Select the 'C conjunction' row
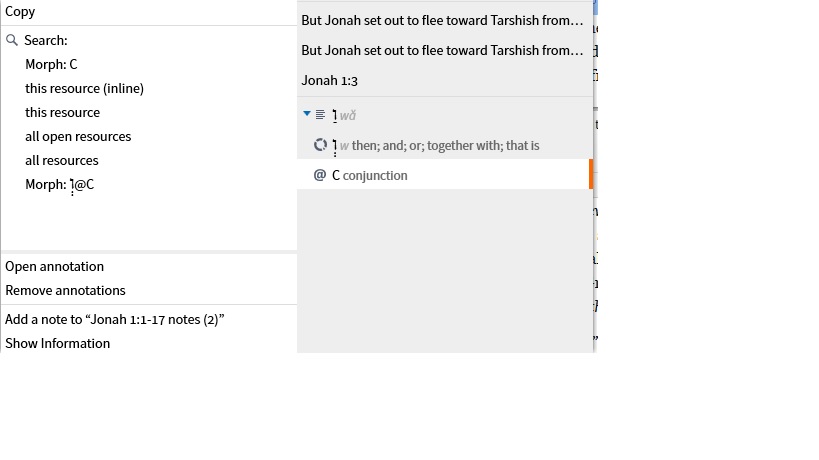Viewport: 819px width, 460px height. pos(445,175)
